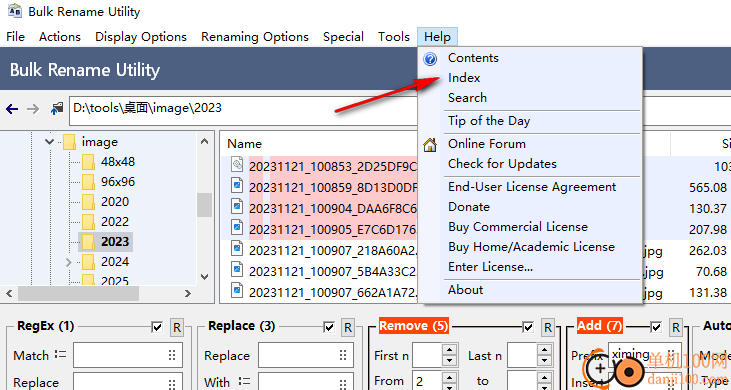Toggle the RegEx (1) checkbox
731x390 pixels.
pos(157,328)
